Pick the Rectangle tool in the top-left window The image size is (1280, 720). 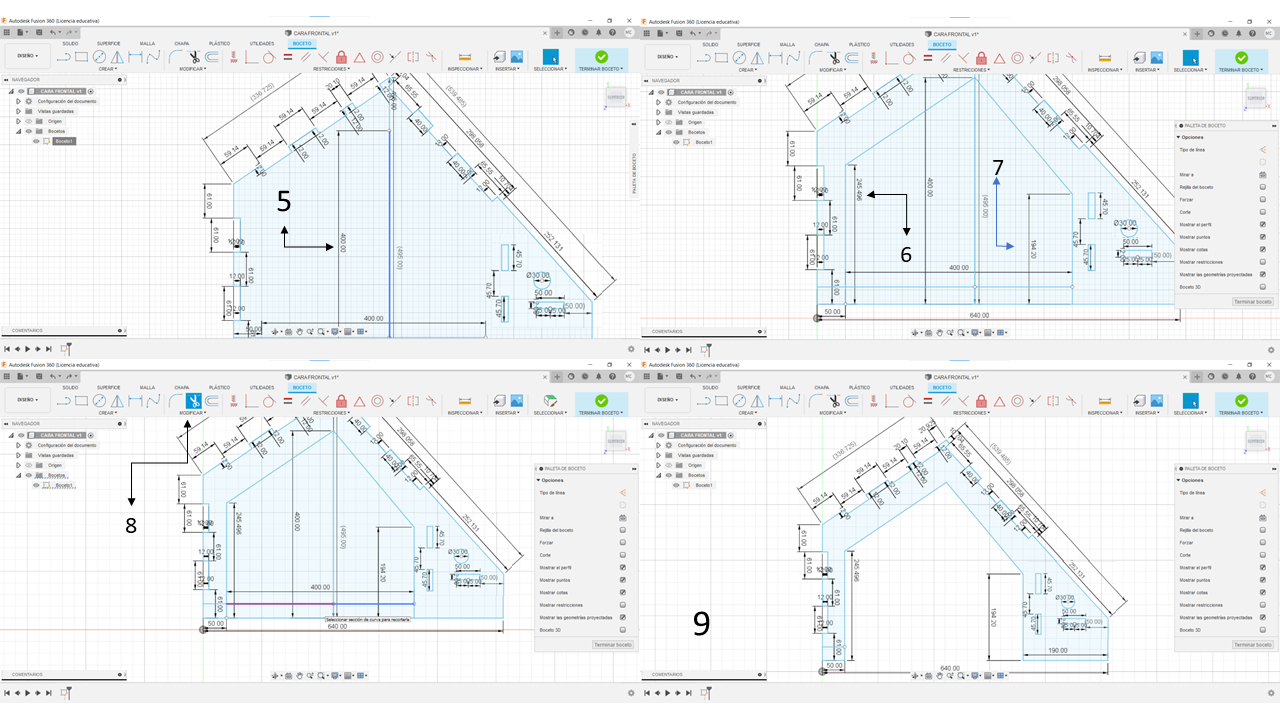click(81, 57)
